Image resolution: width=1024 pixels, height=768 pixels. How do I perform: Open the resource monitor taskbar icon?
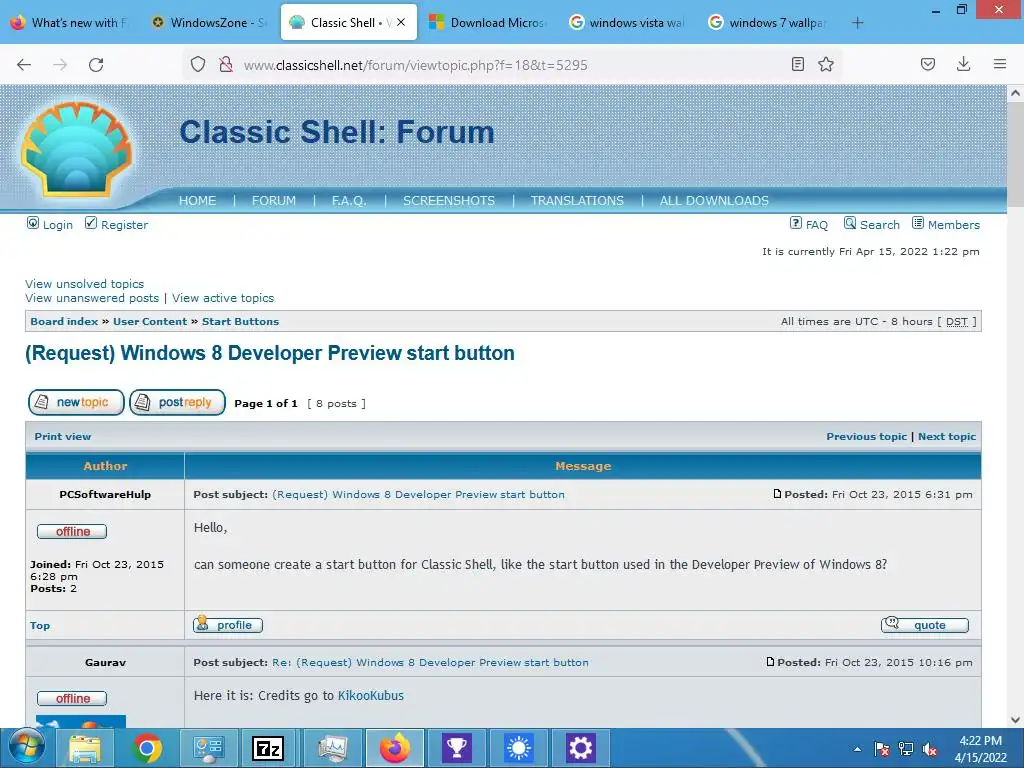point(332,748)
